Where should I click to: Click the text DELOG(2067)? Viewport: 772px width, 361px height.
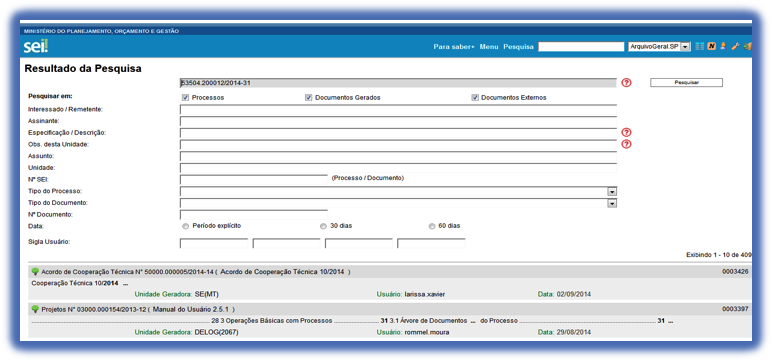click(217, 332)
